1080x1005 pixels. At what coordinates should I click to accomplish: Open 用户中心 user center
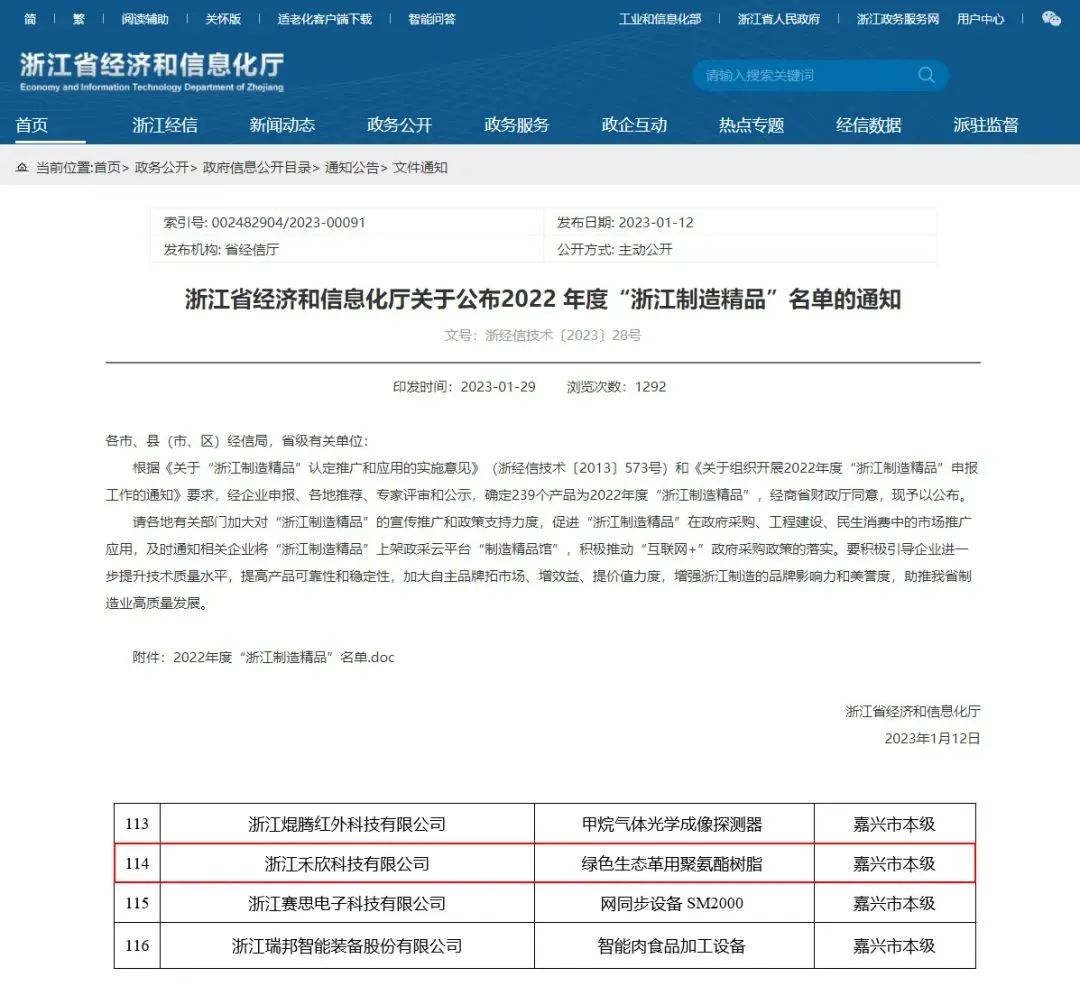pos(980,19)
